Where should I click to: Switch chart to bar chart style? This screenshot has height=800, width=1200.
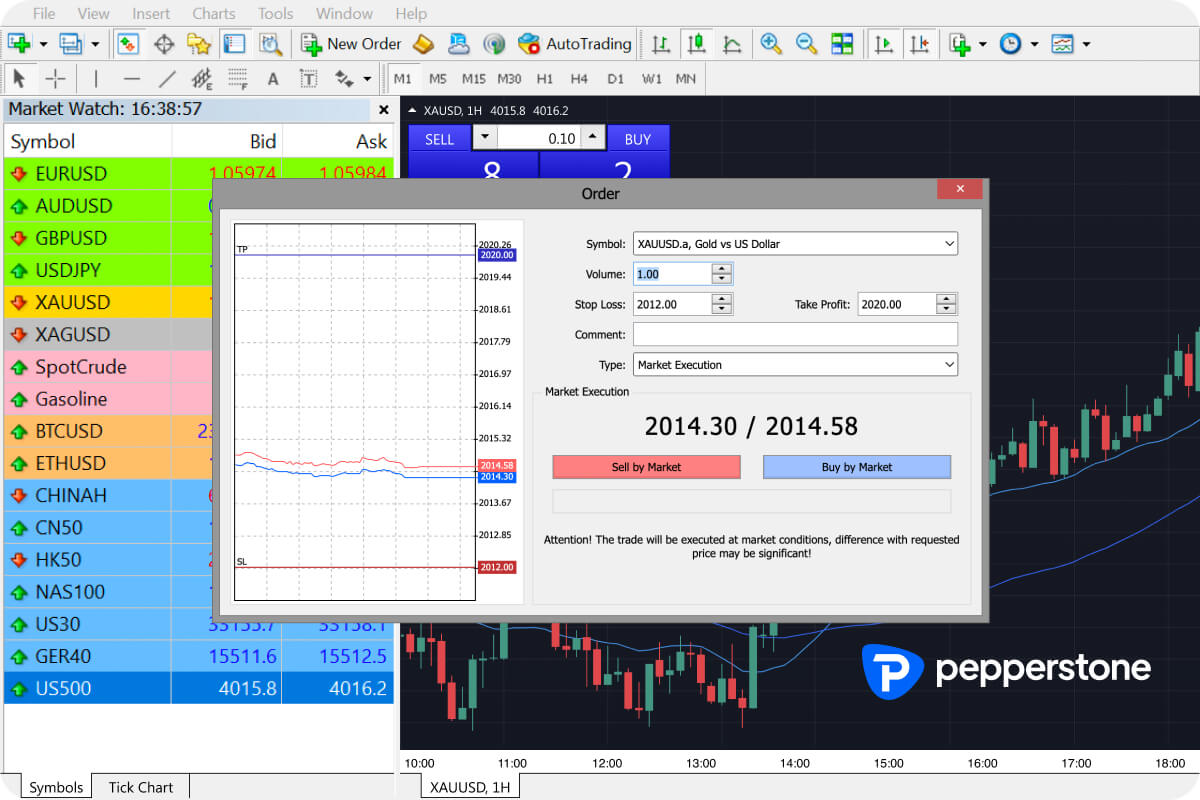pyautogui.click(x=661, y=44)
